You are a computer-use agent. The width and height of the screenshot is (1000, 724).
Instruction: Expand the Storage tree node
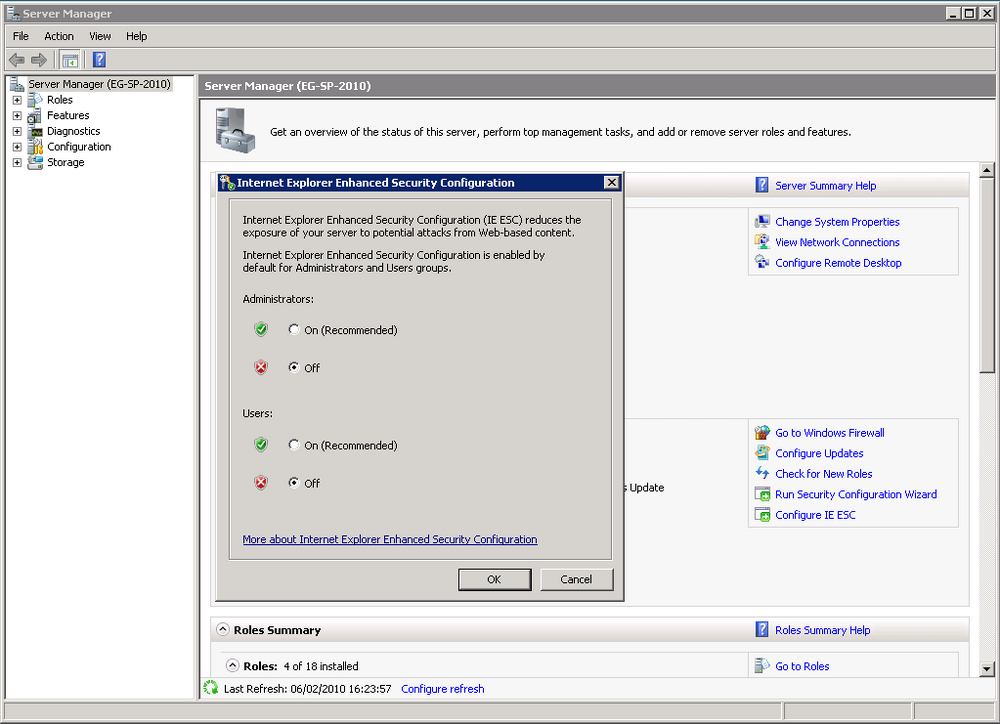[17, 163]
